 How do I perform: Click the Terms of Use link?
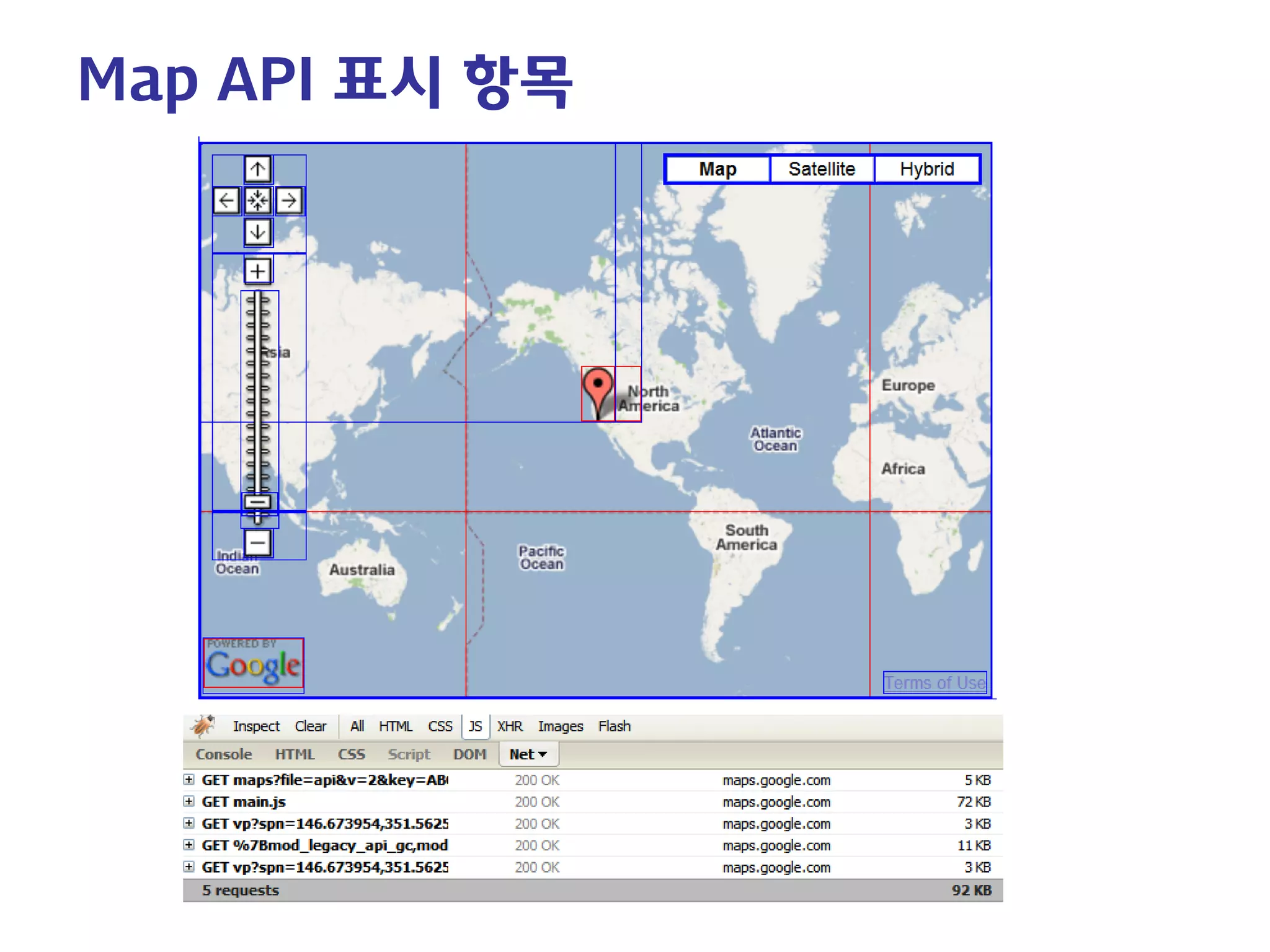pyautogui.click(x=935, y=683)
